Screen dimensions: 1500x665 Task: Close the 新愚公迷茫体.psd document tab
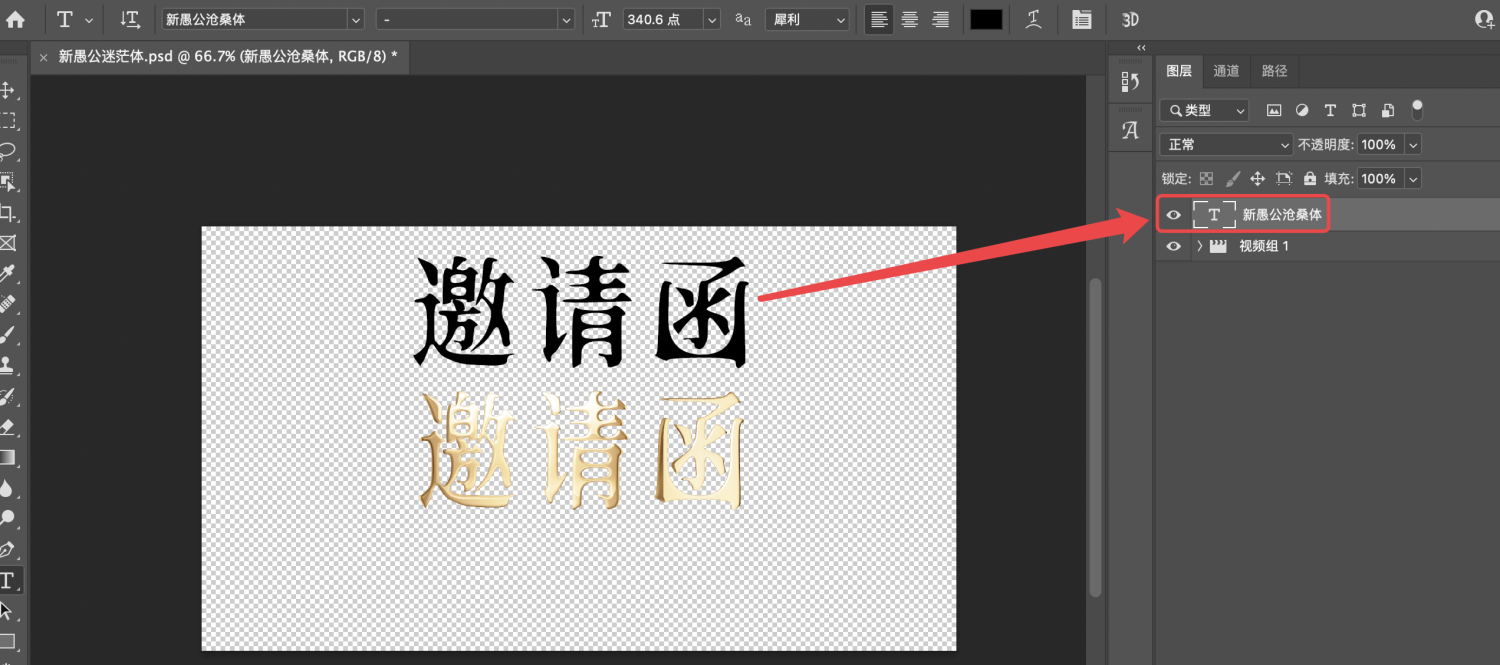click(x=43, y=57)
